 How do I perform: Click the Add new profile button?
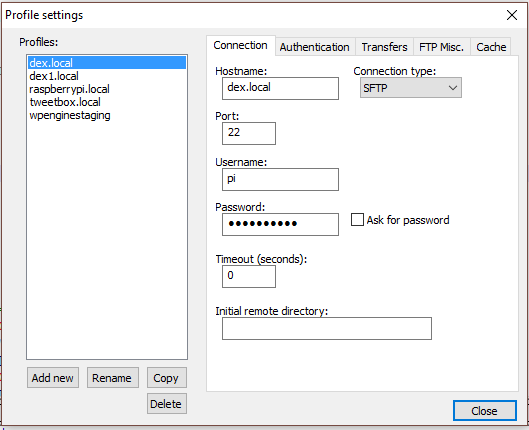click(53, 378)
